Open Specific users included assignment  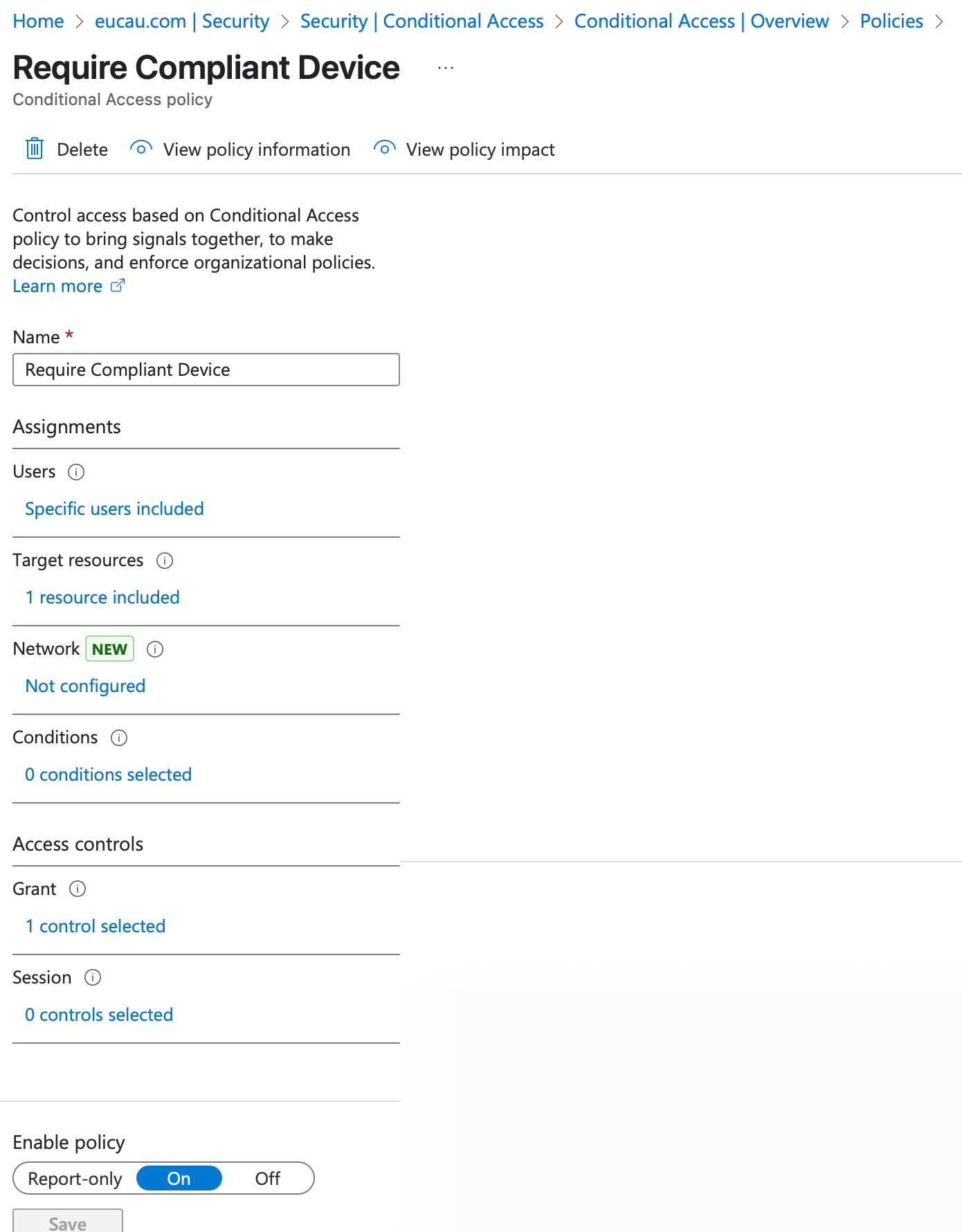(x=114, y=509)
